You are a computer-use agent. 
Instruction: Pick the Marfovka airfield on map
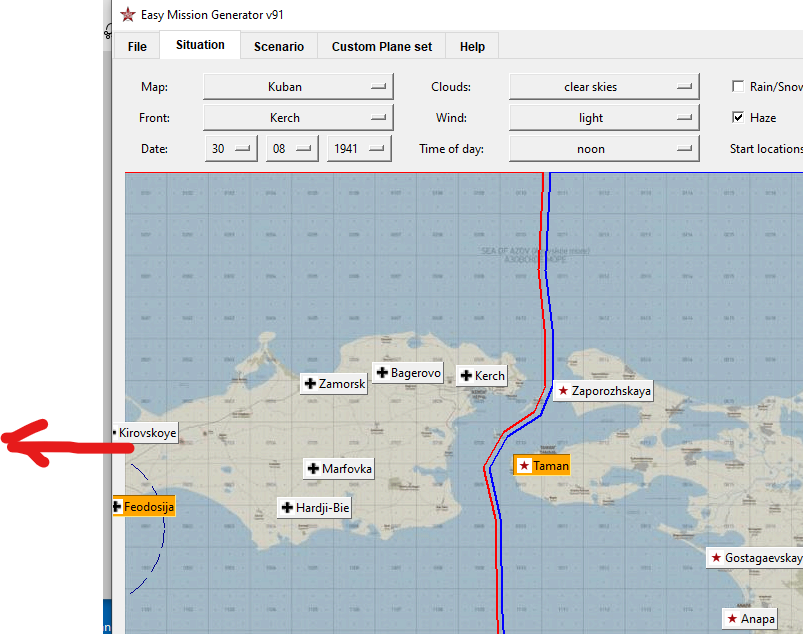click(340, 469)
